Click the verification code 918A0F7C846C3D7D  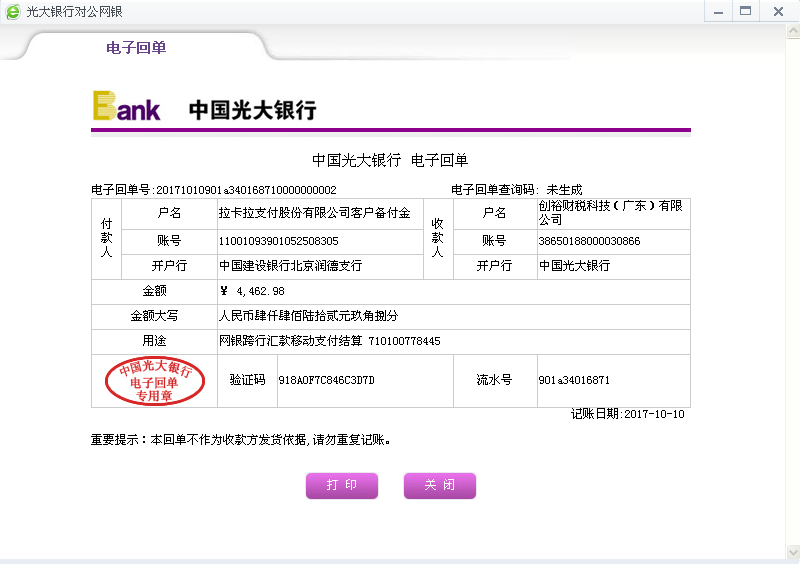point(326,381)
